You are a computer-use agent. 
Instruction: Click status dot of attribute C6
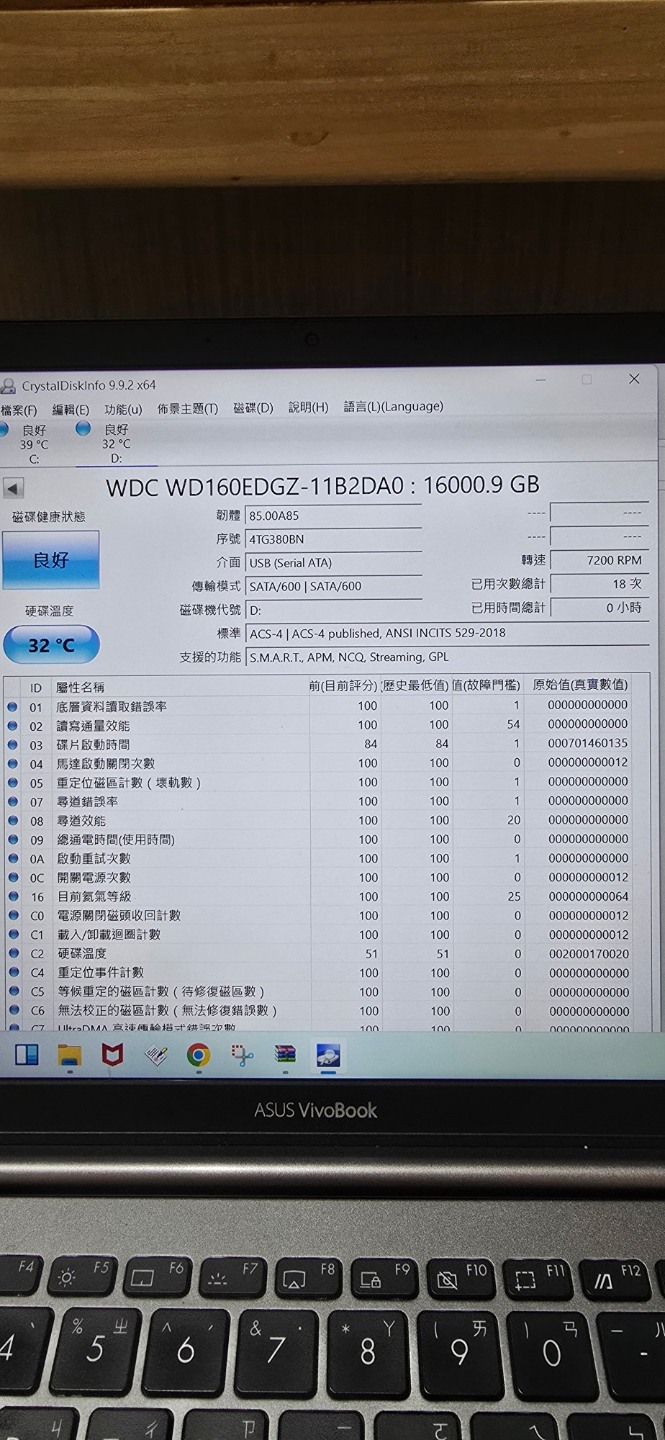click(13, 1010)
